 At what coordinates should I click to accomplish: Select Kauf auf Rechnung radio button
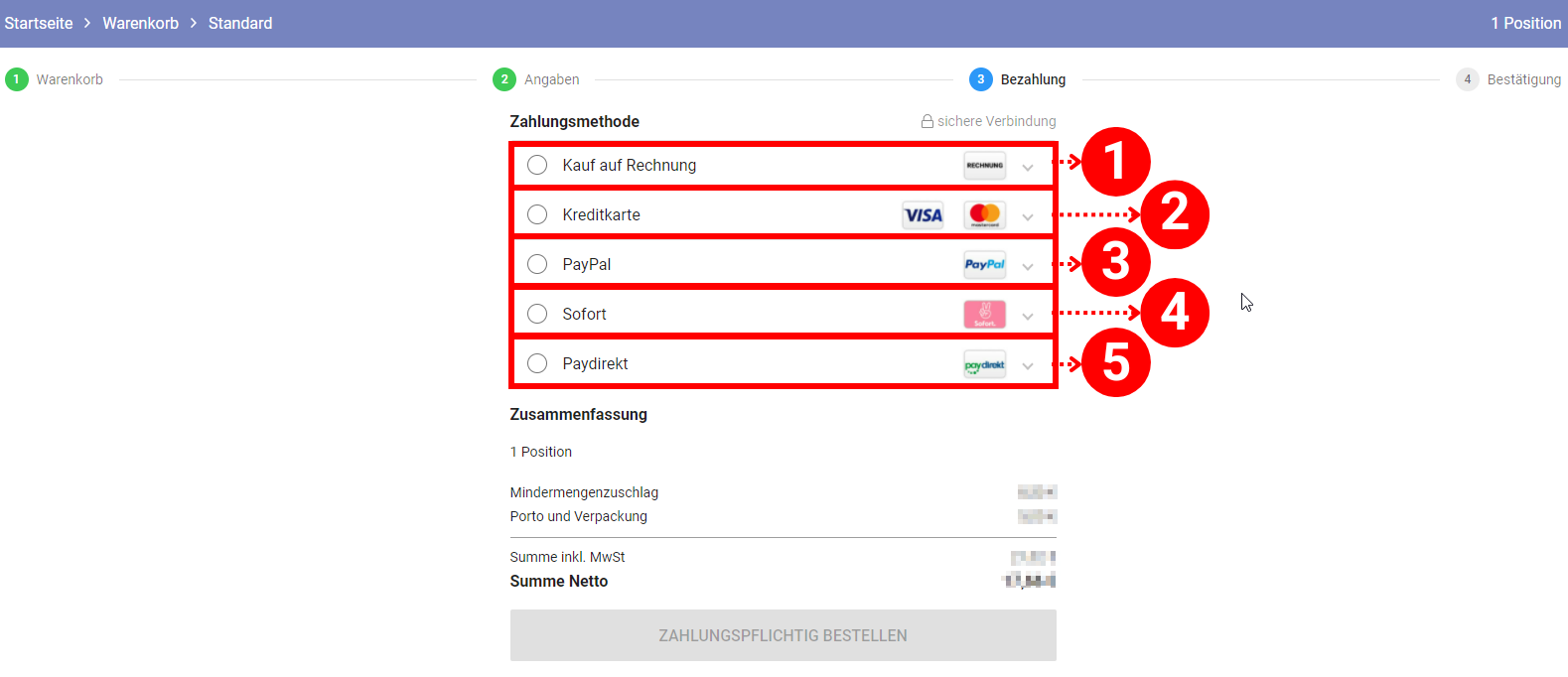click(537, 165)
